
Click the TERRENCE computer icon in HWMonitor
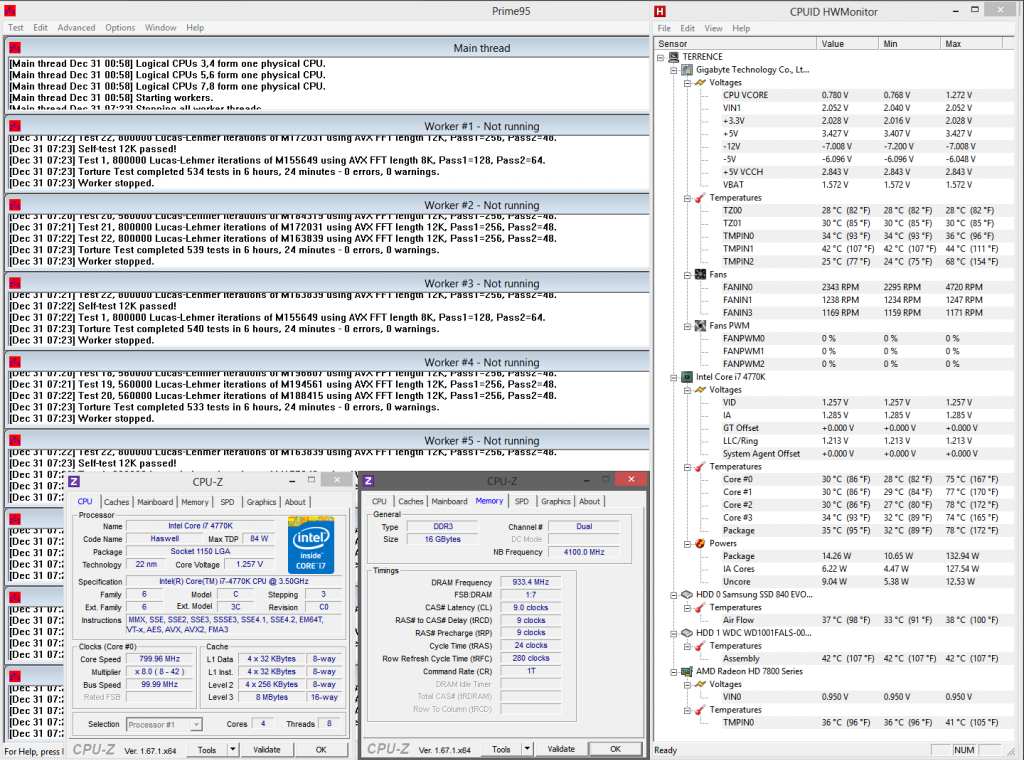[x=674, y=57]
